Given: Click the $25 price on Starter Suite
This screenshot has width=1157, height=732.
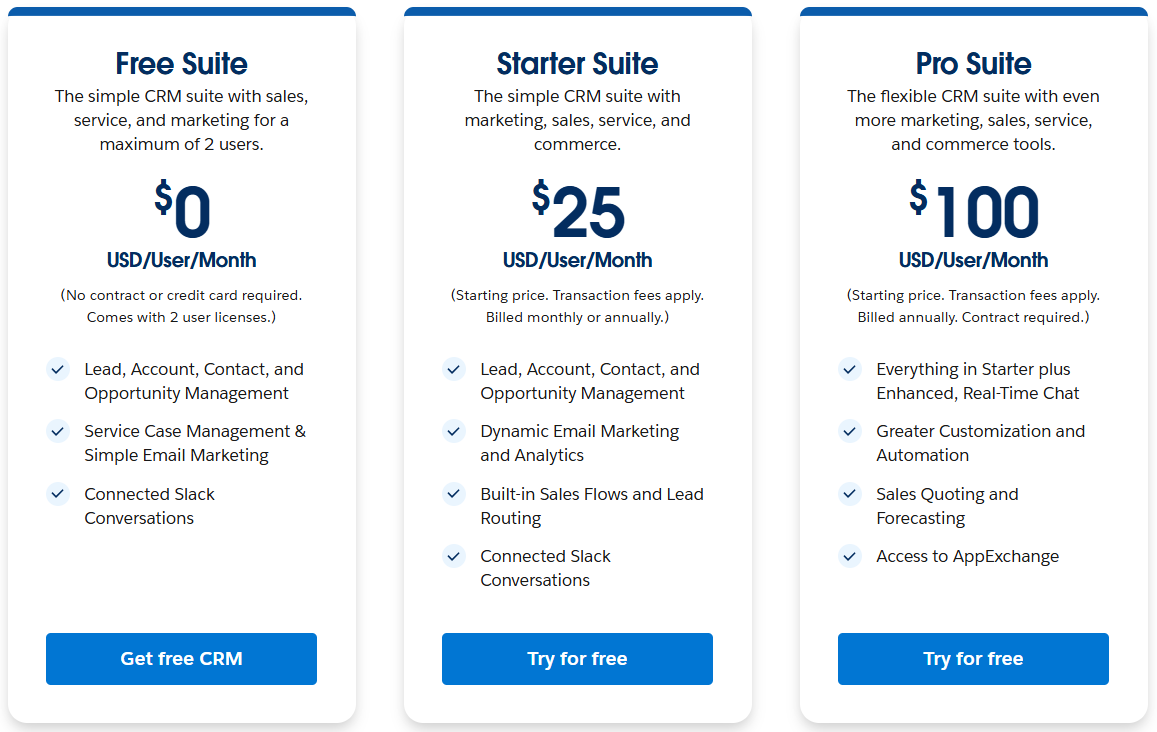Looking at the screenshot, I should tap(579, 212).
